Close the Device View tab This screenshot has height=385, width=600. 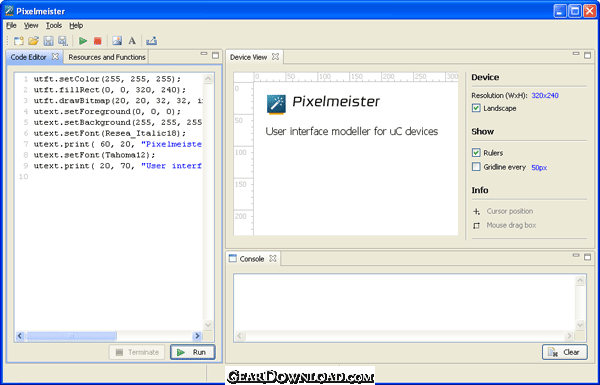pos(275,57)
